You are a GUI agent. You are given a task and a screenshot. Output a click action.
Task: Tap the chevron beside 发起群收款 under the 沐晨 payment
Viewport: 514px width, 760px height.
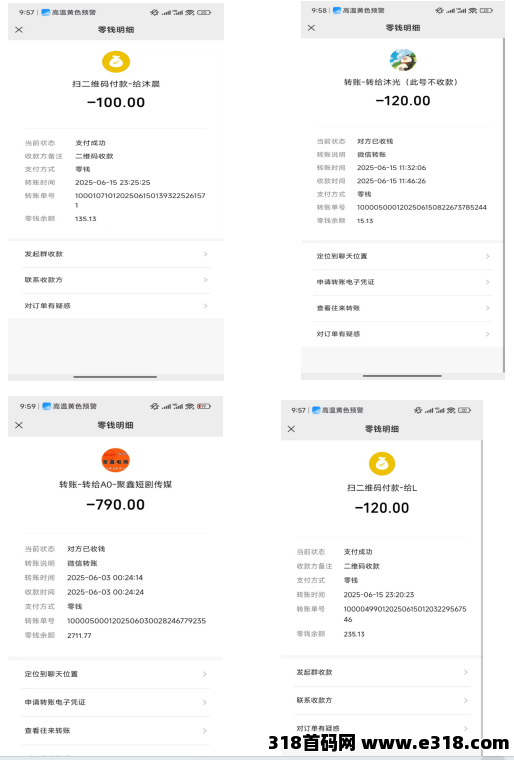coord(206,254)
